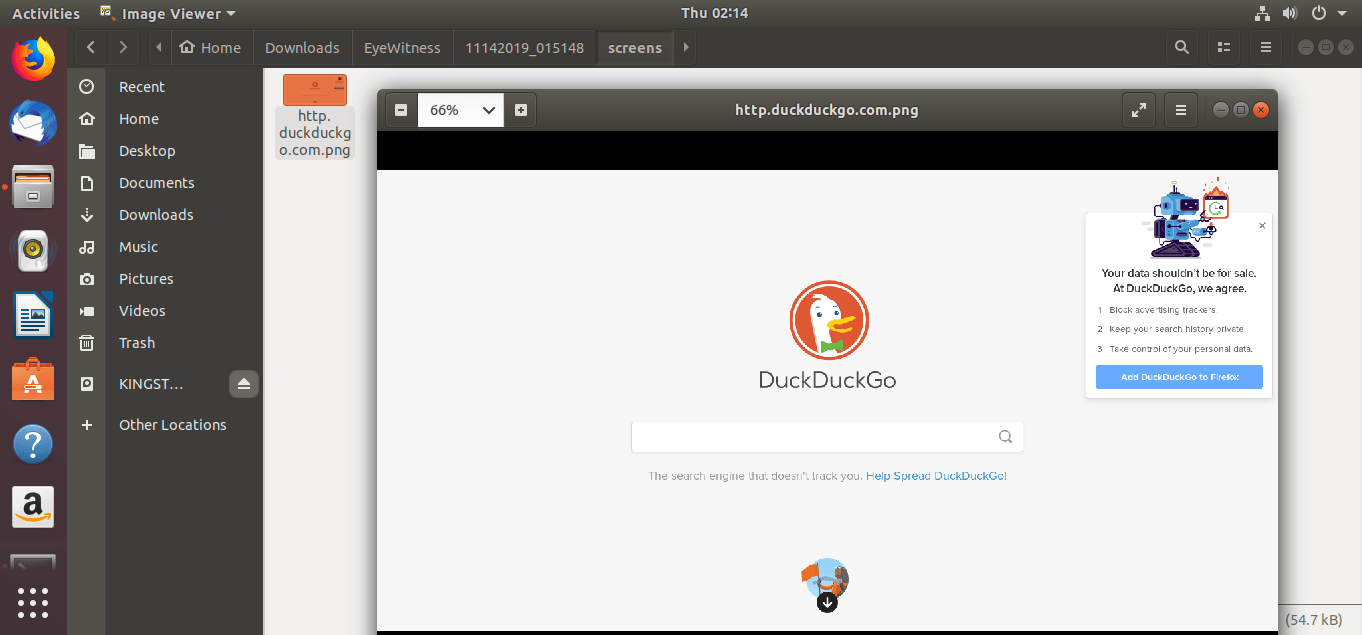The width and height of the screenshot is (1362, 635).
Task: Open Other Locations in the sidebar
Action: (165, 425)
